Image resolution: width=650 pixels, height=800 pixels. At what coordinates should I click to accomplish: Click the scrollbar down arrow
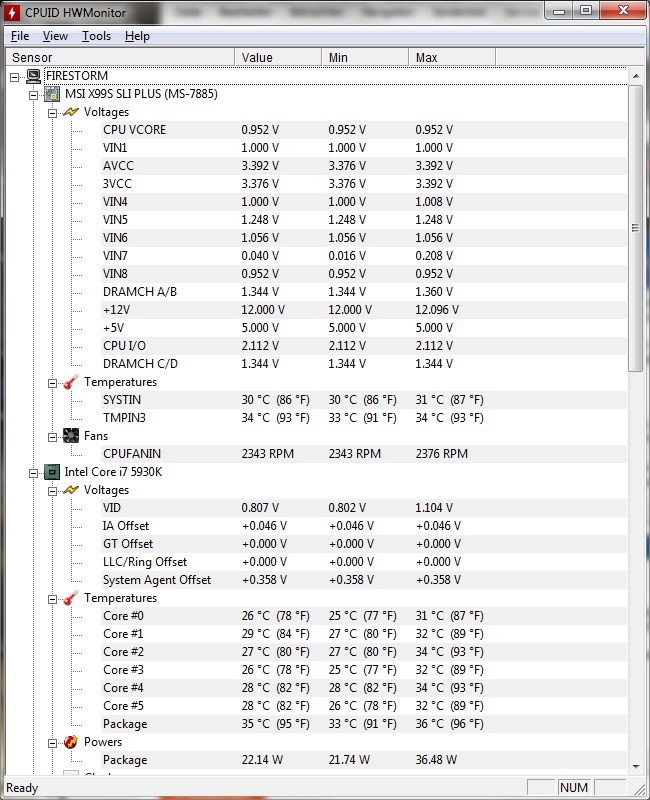636,766
